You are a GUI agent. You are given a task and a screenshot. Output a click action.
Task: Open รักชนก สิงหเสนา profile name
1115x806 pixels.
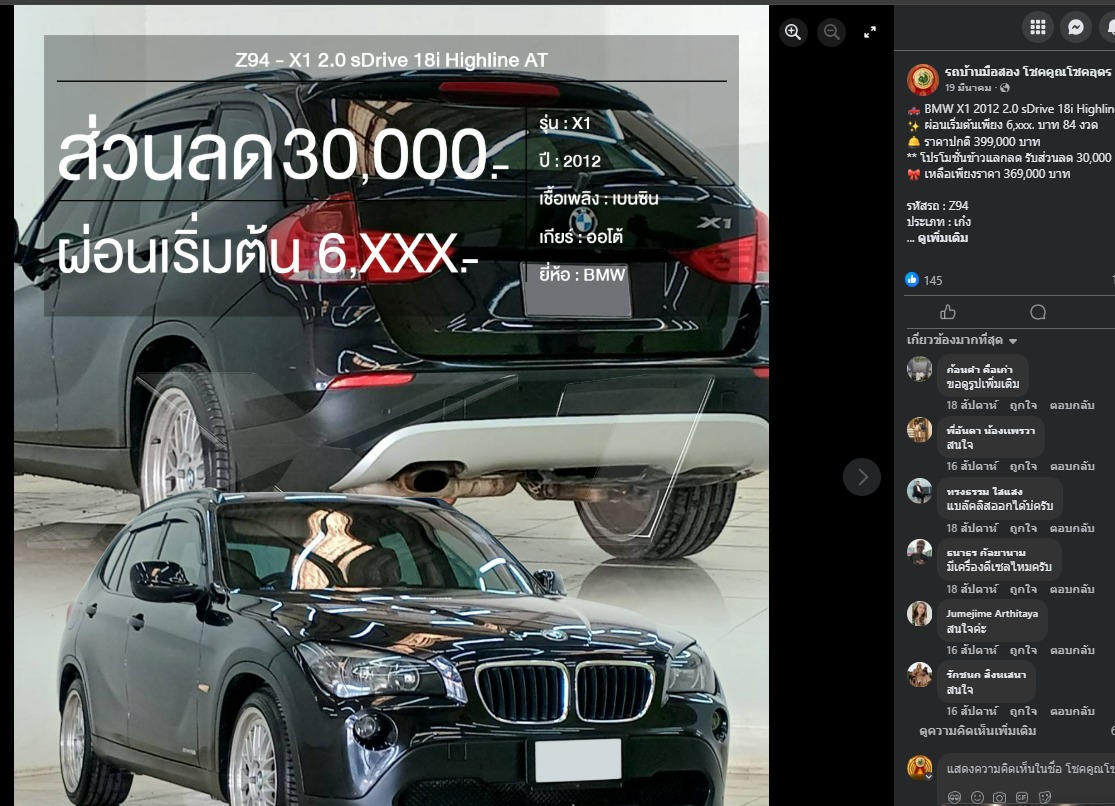pos(986,674)
